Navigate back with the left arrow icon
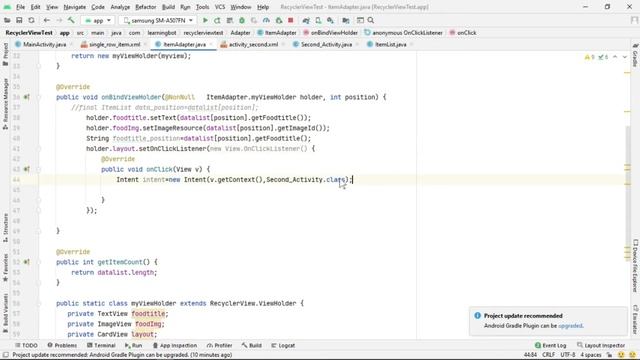 point(47,20)
